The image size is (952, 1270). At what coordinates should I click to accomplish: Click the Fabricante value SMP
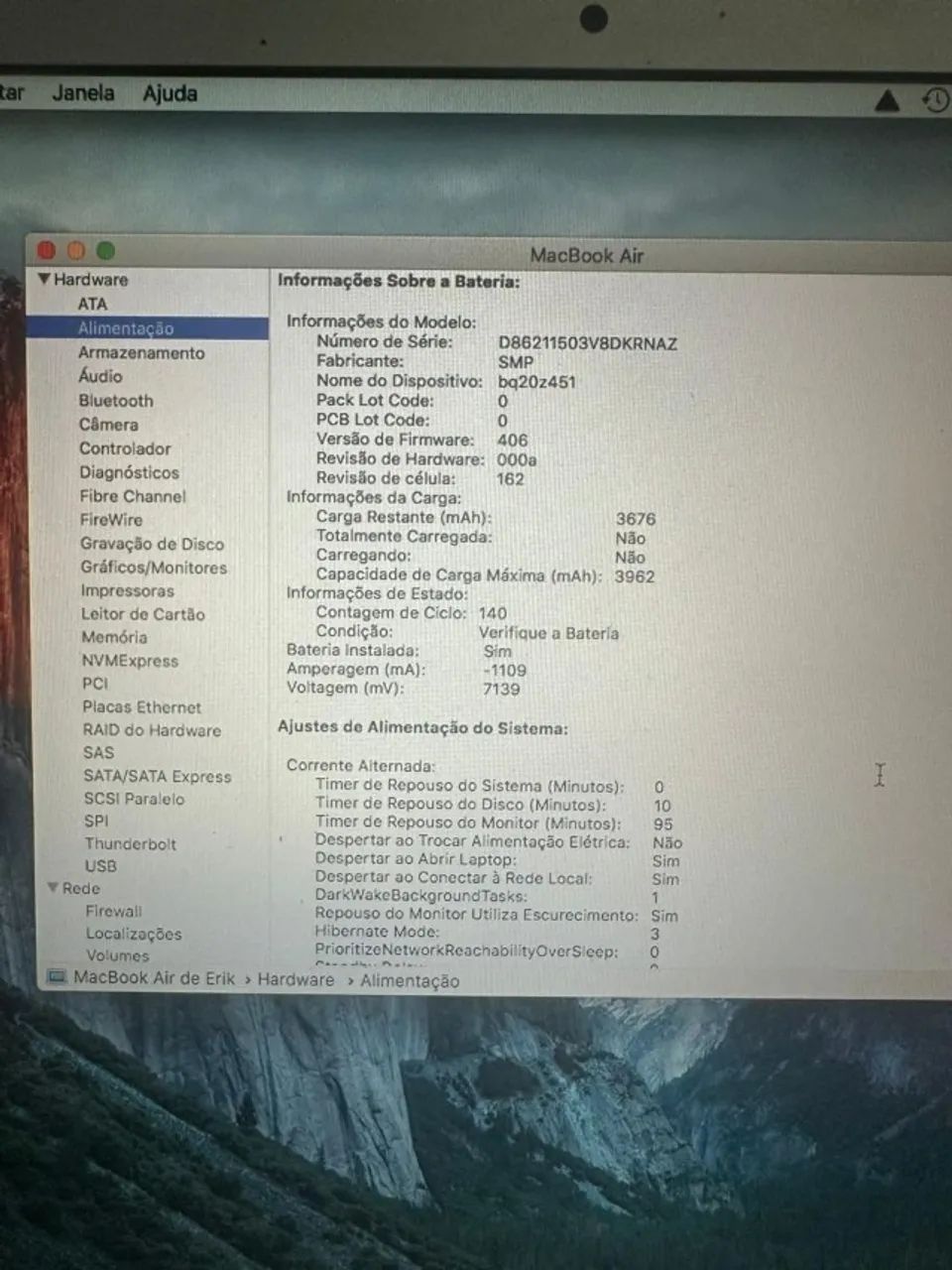pos(516,362)
